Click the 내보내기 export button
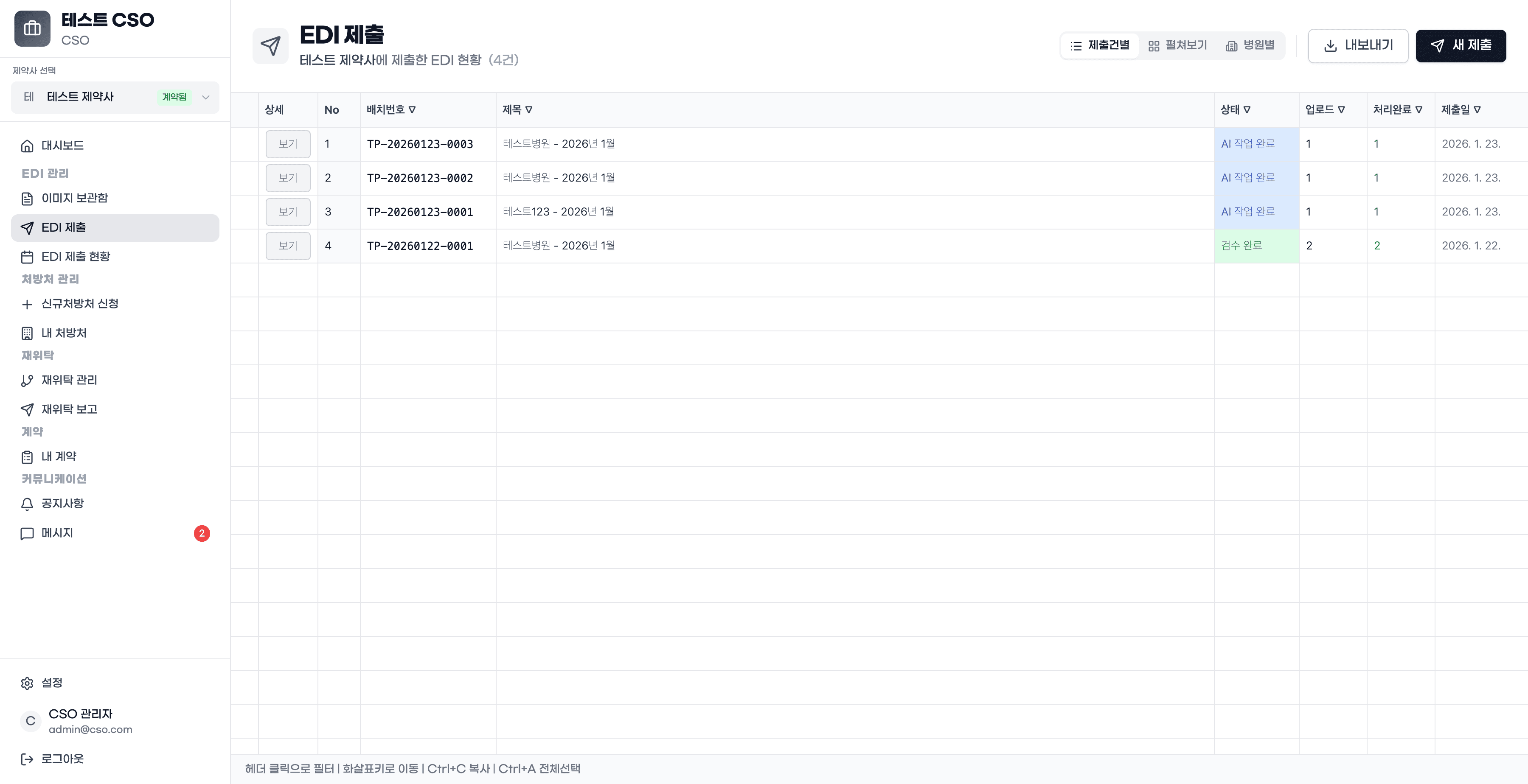The height and width of the screenshot is (784, 1528). click(1358, 46)
